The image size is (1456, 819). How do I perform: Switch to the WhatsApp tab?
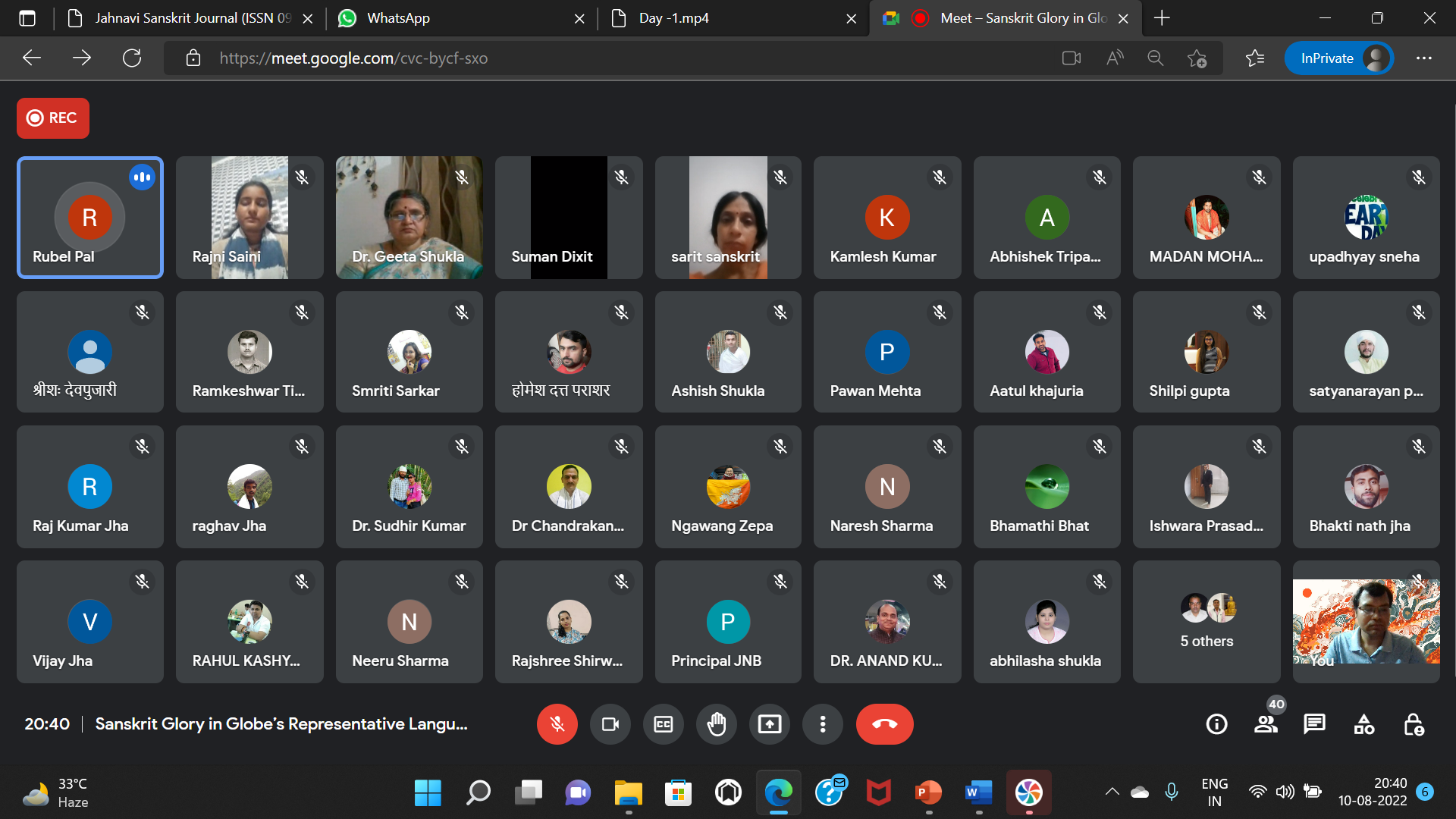(398, 18)
